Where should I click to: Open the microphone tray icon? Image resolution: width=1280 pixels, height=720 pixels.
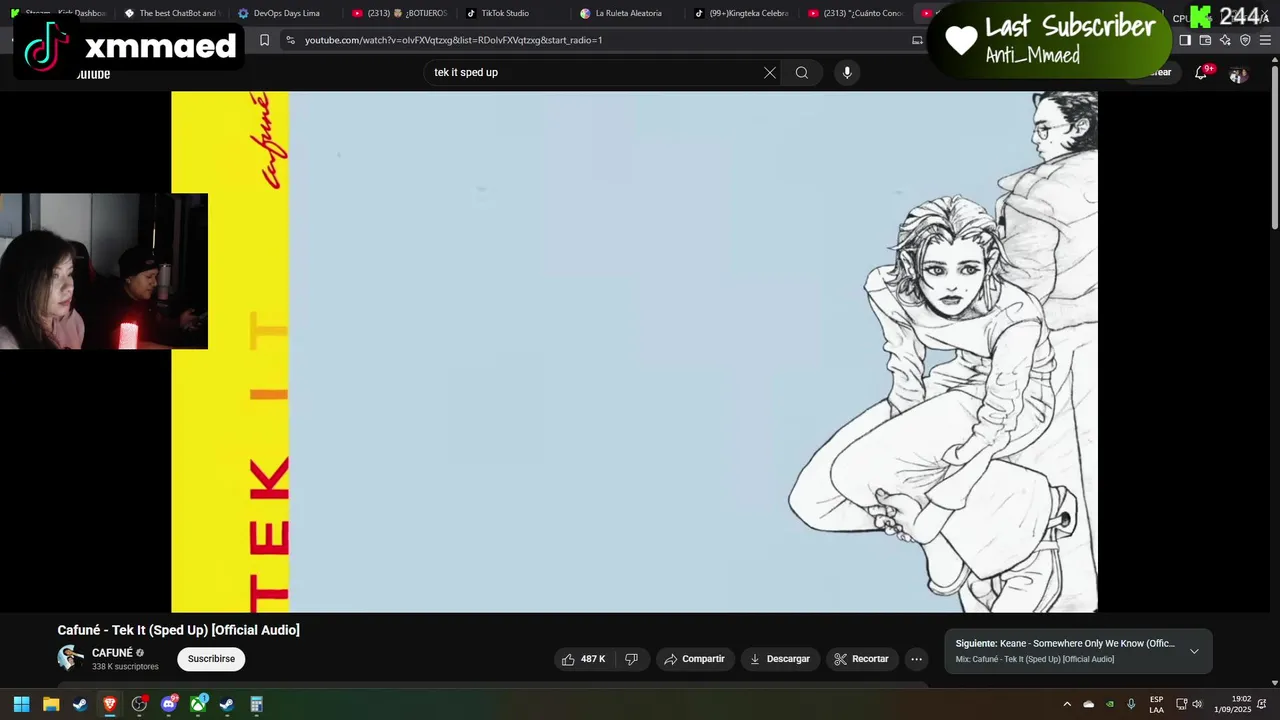point(1131,704)
